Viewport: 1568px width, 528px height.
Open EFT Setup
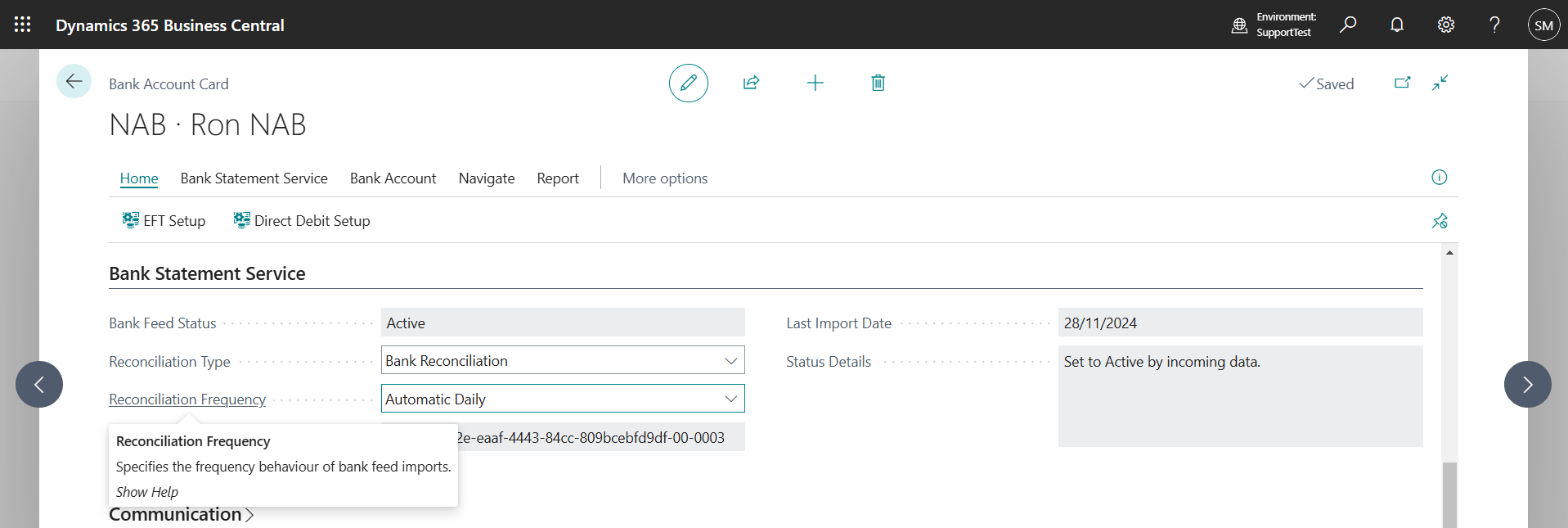pyautogui.click(x=164, y=221)
